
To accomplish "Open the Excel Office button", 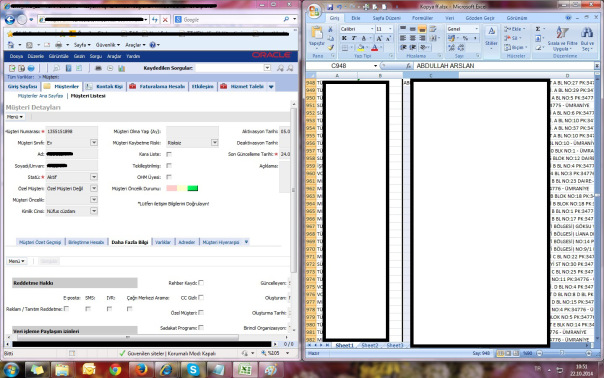I will [314, 11].
